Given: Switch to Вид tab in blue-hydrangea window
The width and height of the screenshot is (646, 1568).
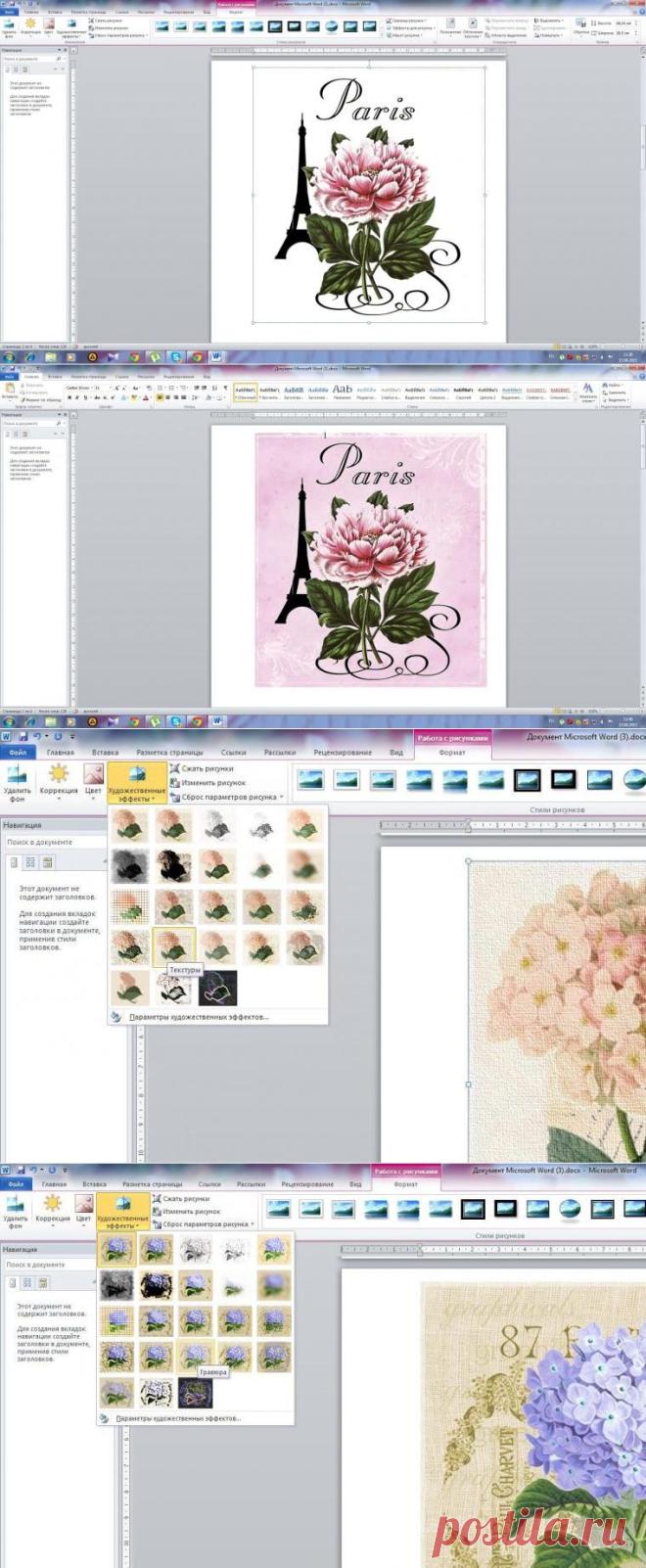Looking at the screenshot, I should [x=355, y=1183].
